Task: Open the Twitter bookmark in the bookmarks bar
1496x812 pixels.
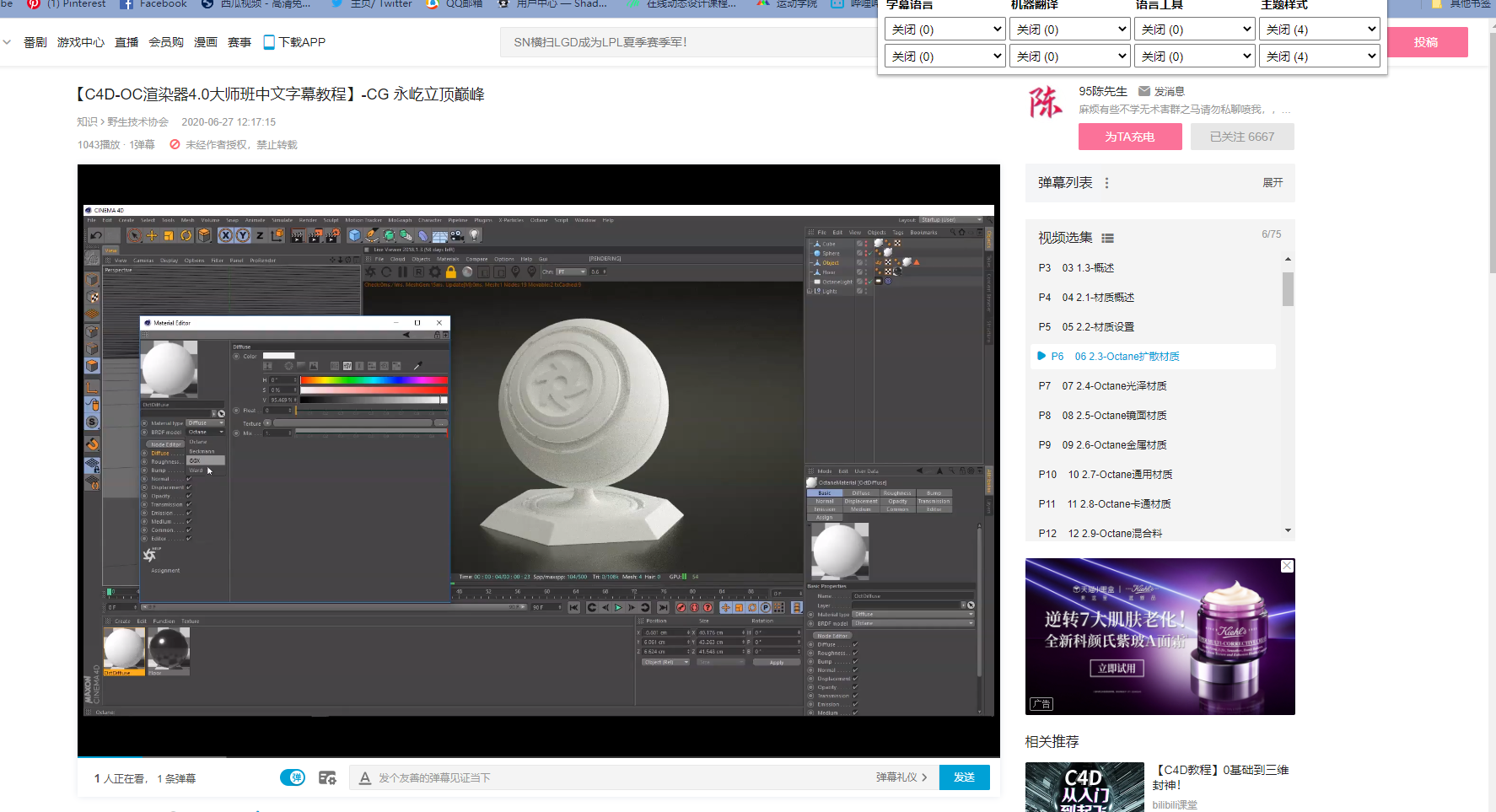Action: click(372, 3)
